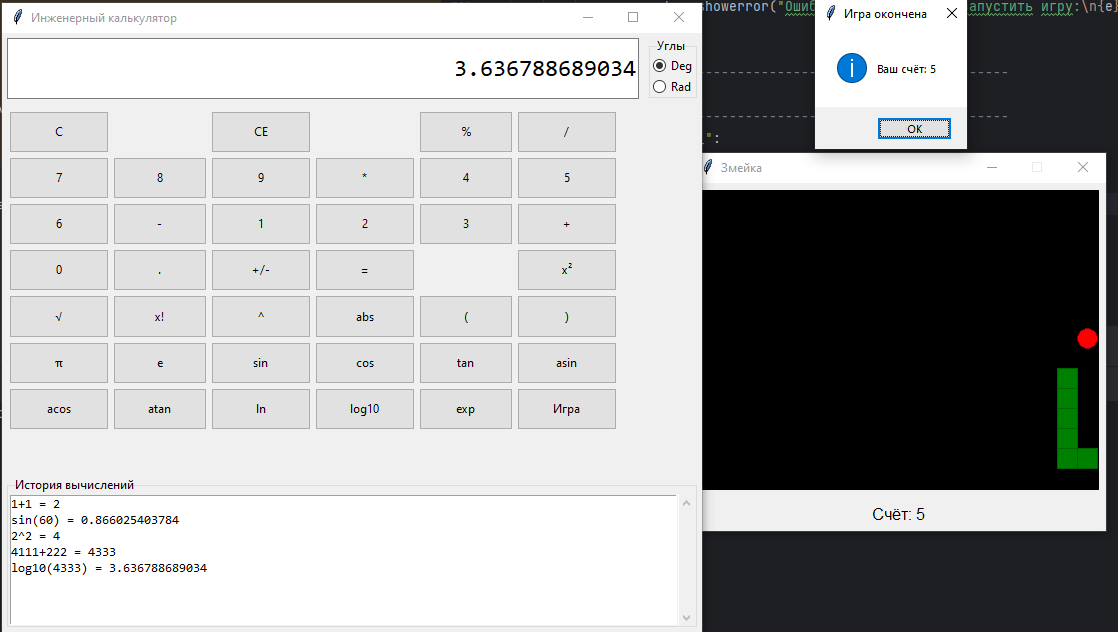Click digit 8 on the calculator
Viewport: 1118px width, 632px height.
click(160, 178)
